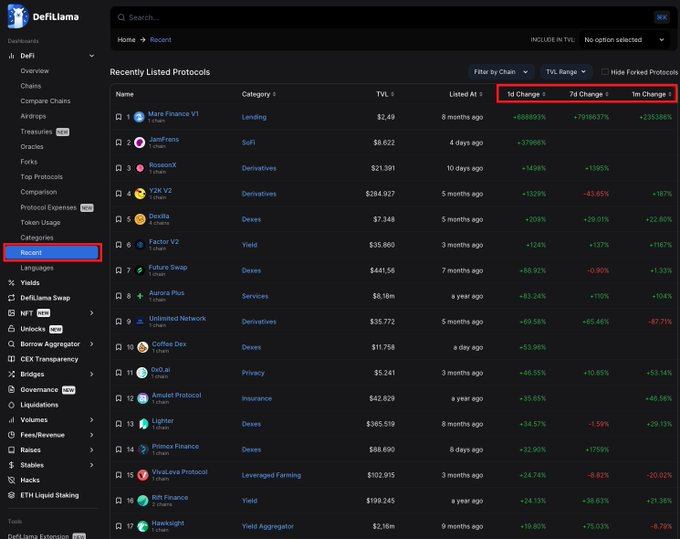
Task: Expand Borrow Aggregator section
Action: pos(92,344)
